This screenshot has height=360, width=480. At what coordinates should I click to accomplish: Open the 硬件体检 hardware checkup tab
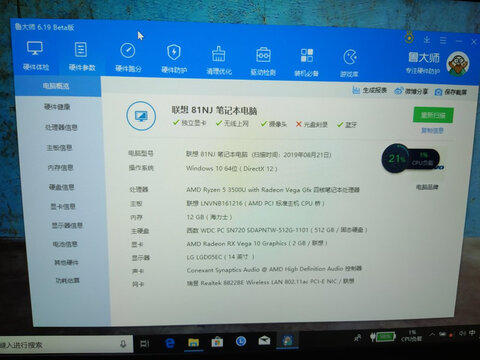point(36,56)
